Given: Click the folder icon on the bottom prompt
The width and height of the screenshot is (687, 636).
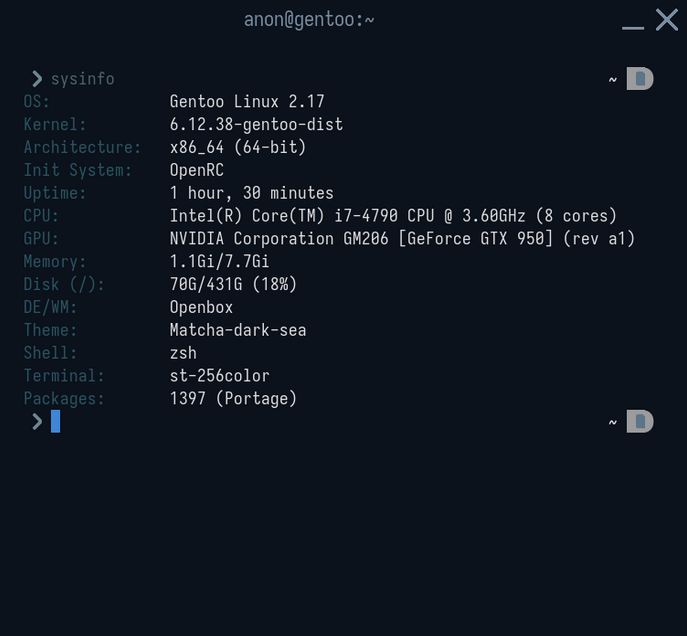Looking at the screenshot, I should click(x=640, y=421).
